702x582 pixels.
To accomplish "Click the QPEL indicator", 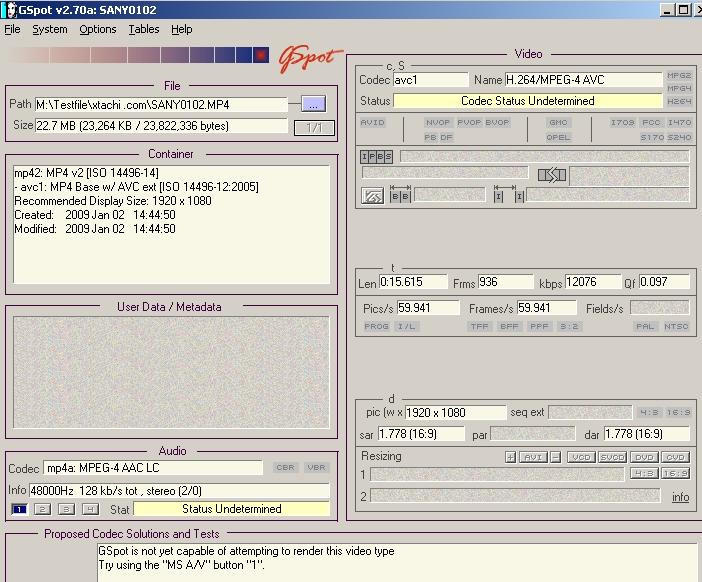I will pyautogui.click(x=558, y=137).
